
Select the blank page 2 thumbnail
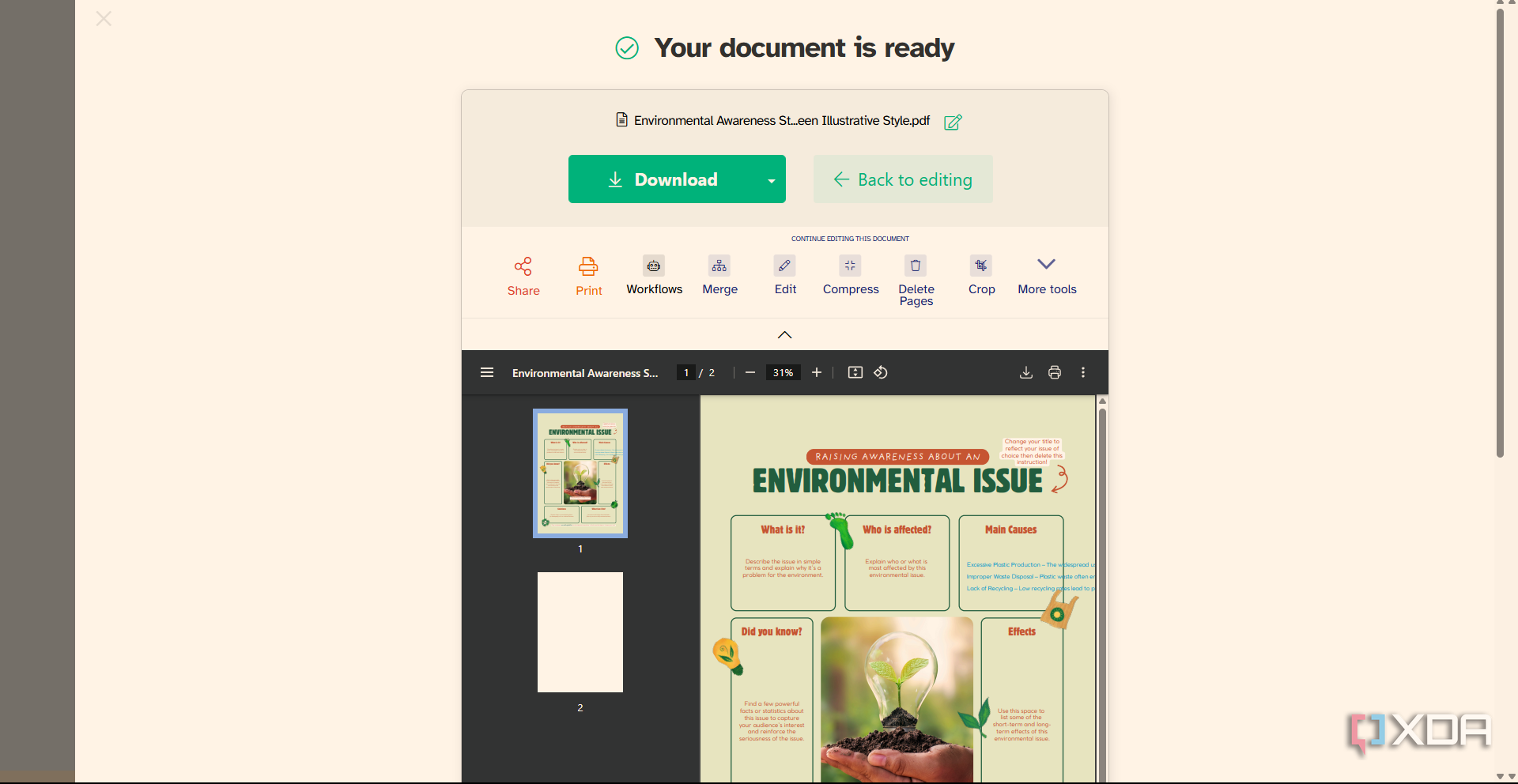(x=580, y=632)
